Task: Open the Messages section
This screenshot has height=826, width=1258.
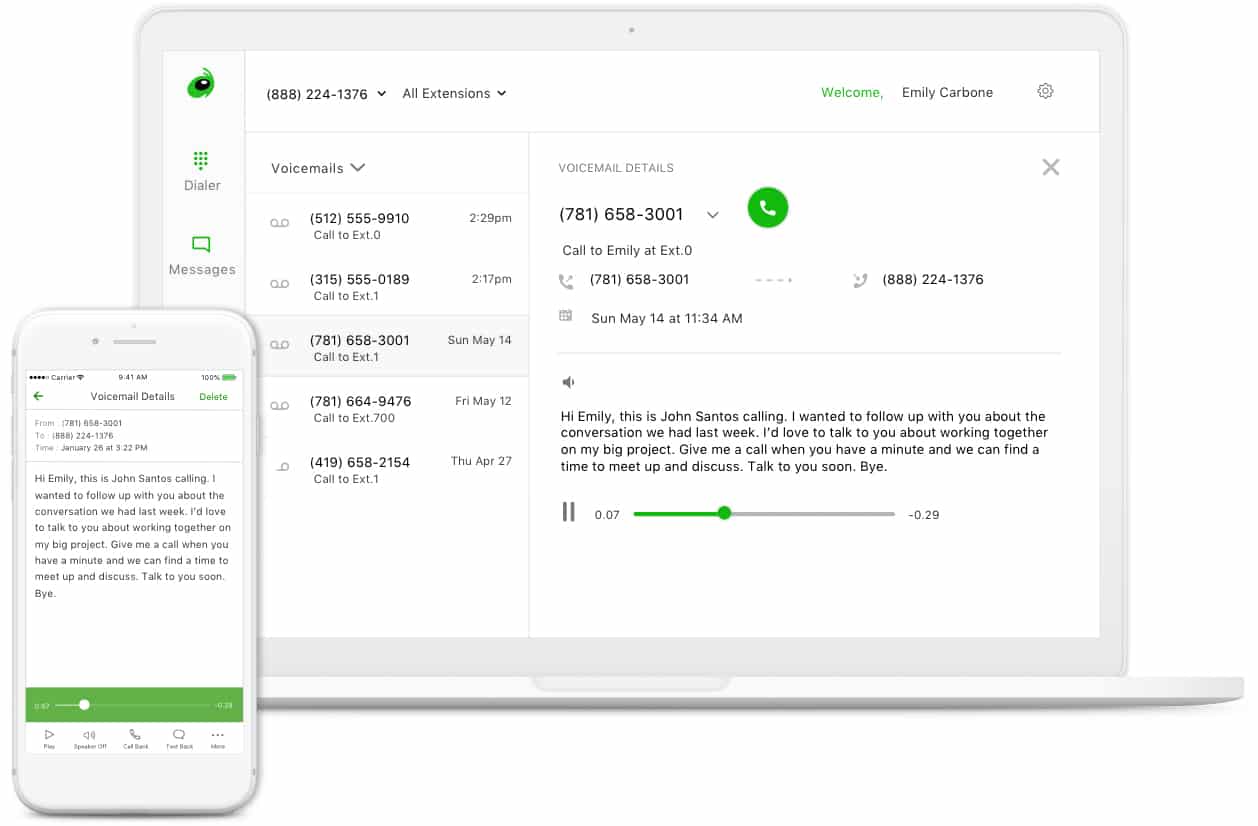Action: pos(202,255)
